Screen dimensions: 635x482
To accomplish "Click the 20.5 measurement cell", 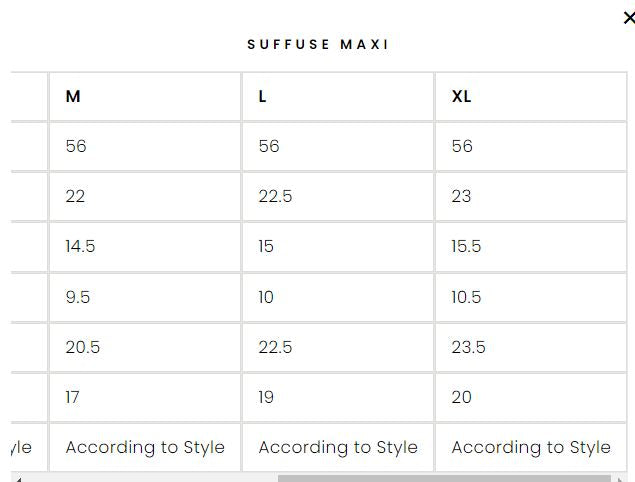I will pyautogui.click(x=82, y=347).
